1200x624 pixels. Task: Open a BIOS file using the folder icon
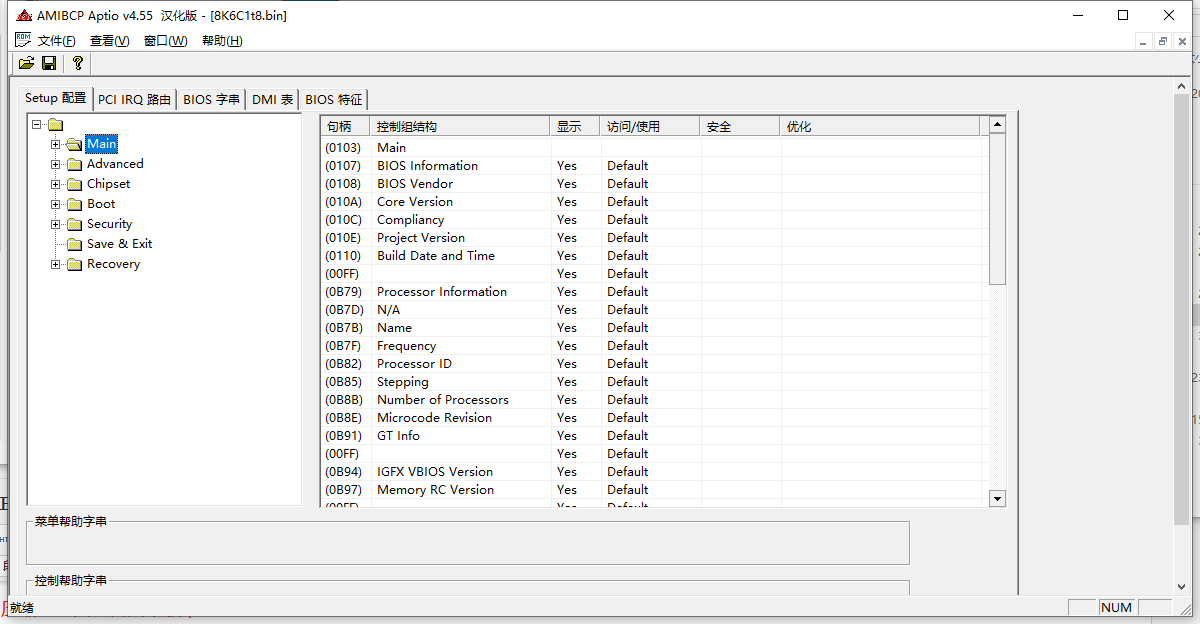click(x=25, y=62)
